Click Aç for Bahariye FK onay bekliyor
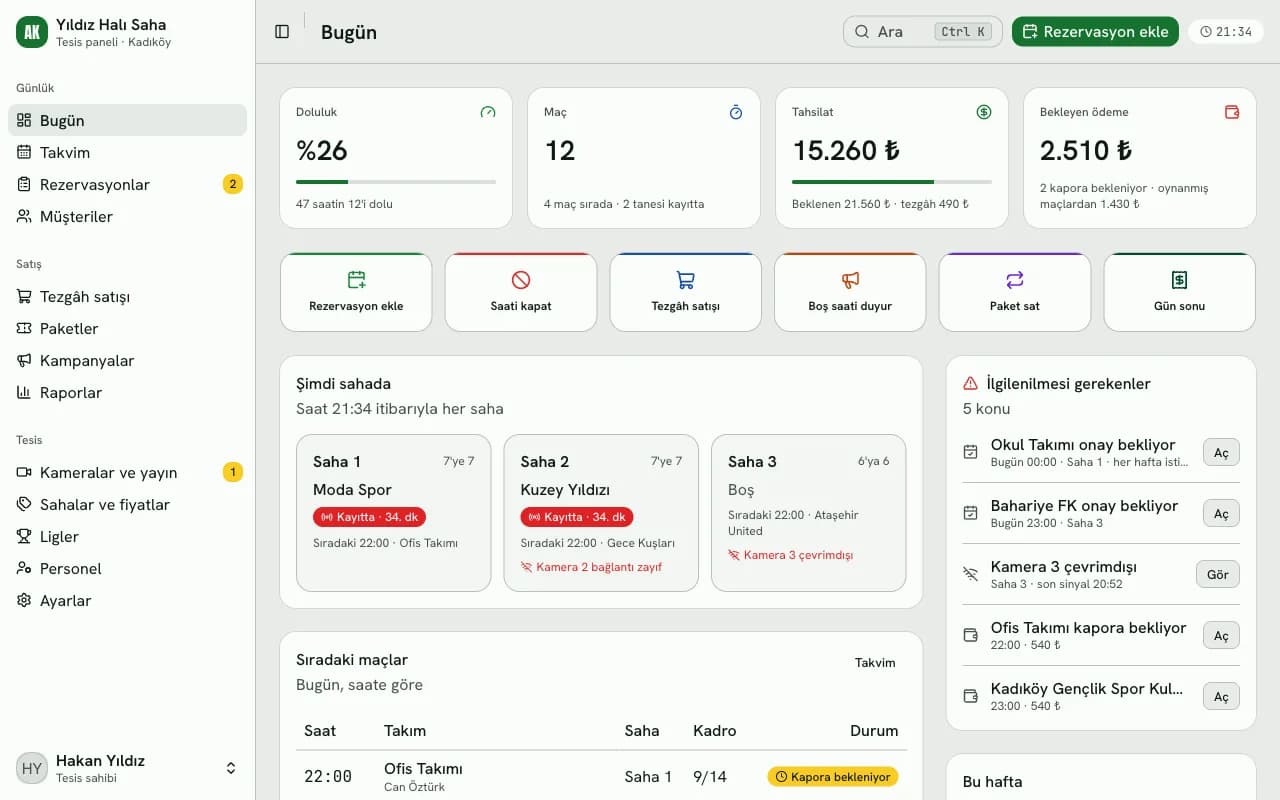 [x=1221, y=513]
